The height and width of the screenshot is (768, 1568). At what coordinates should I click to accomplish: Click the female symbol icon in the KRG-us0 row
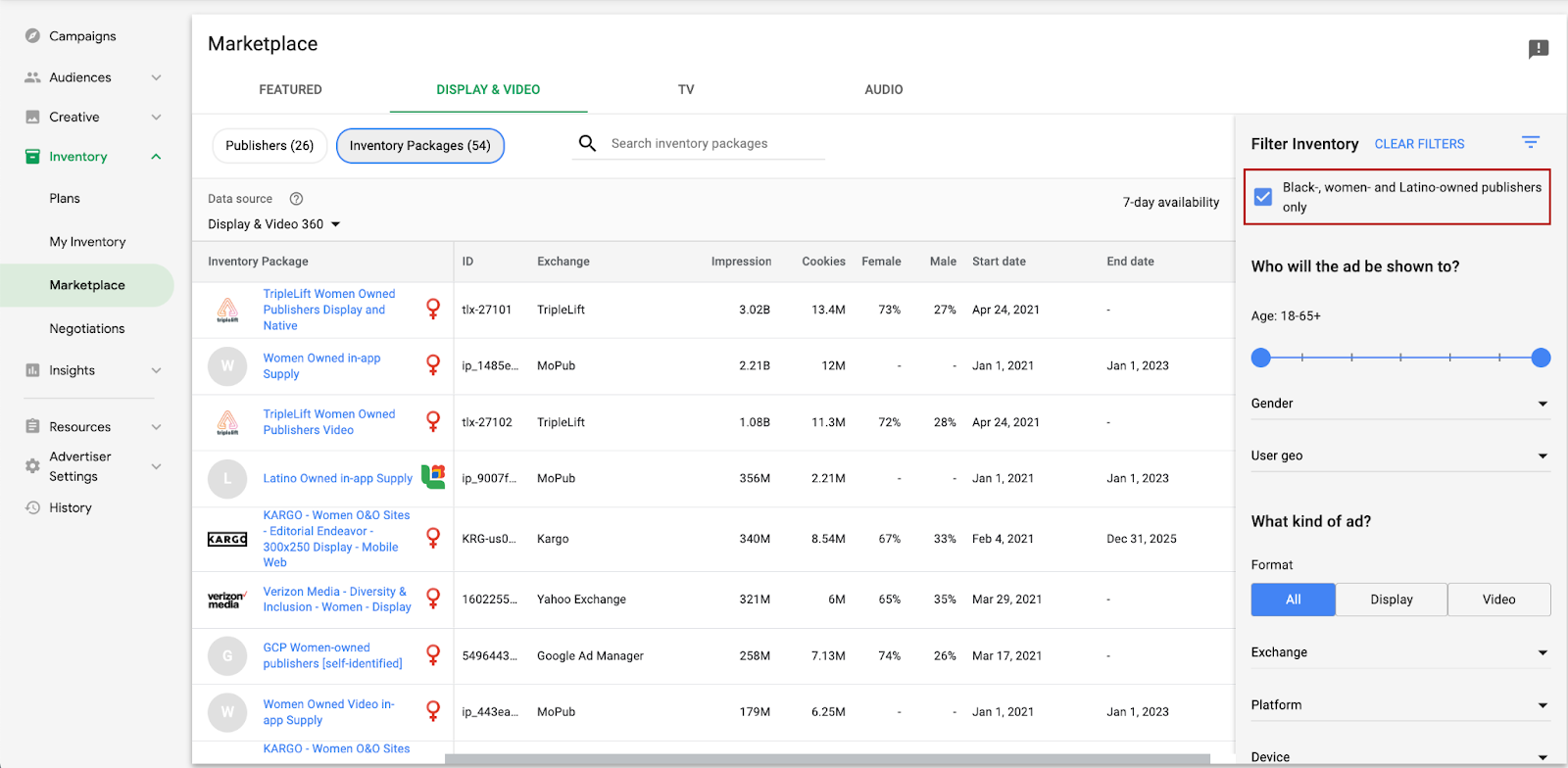click(x=433, y=539)
